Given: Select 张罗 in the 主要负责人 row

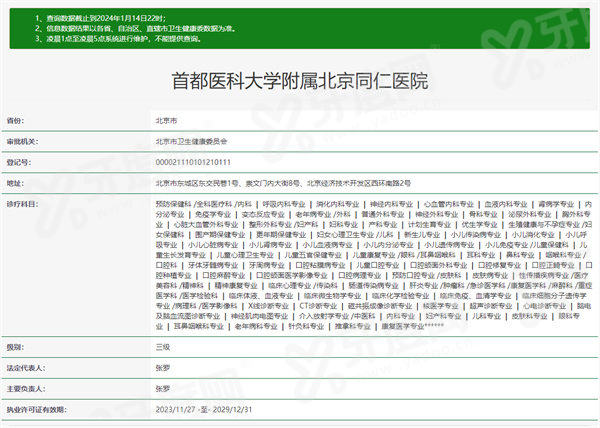Looking at the screenshot, I should point(163,389).
